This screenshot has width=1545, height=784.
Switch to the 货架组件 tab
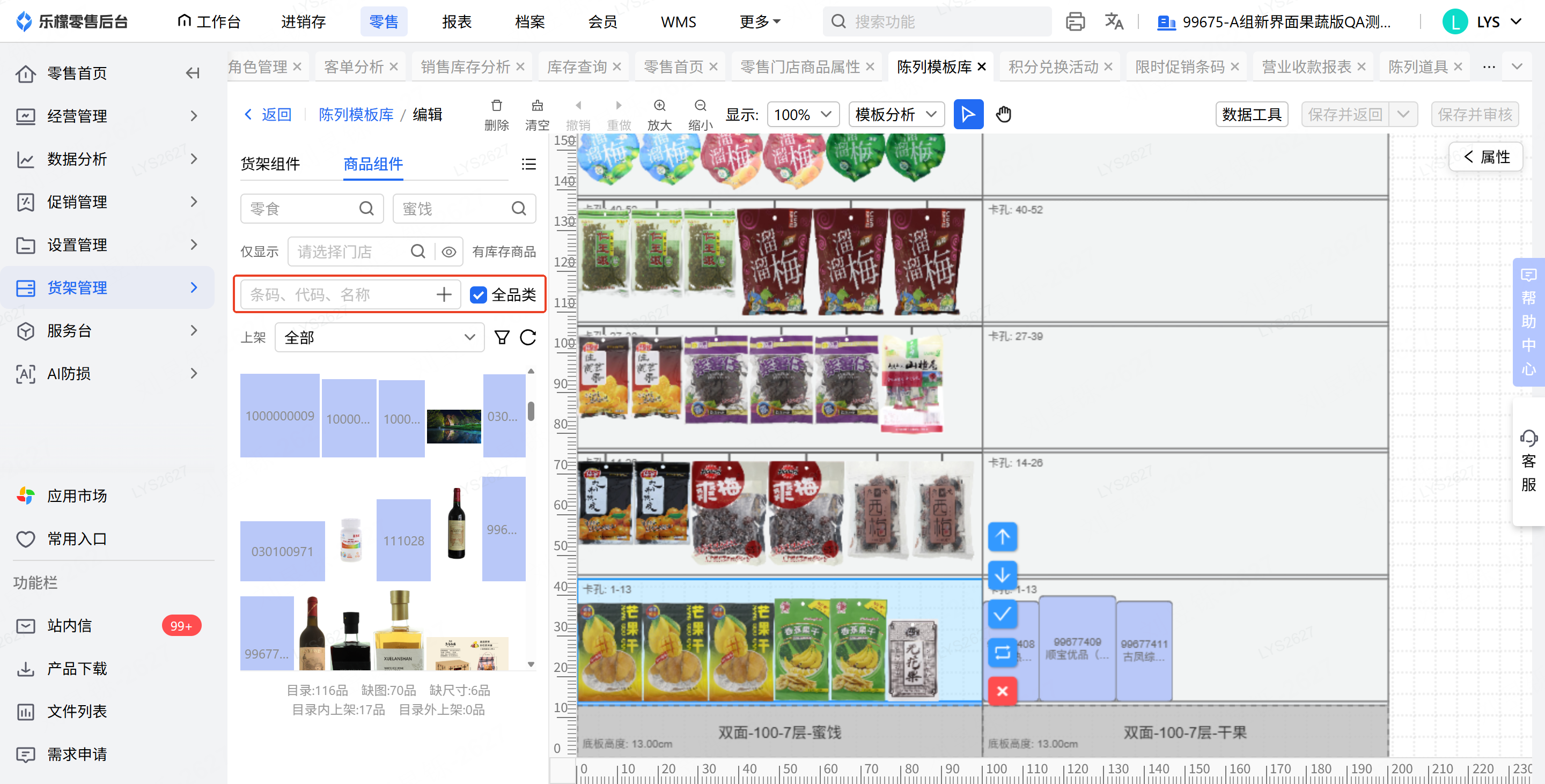[270, 164]
